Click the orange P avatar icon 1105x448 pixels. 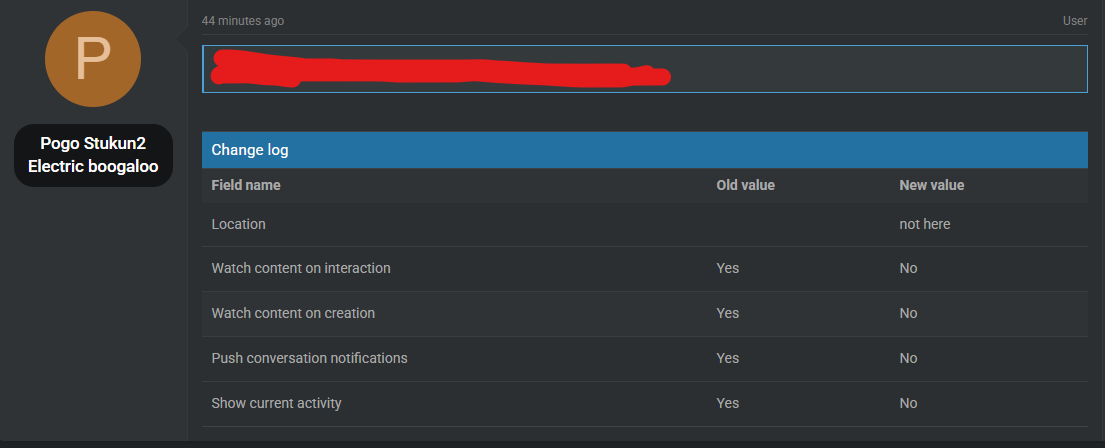click(x=93, y=59)
